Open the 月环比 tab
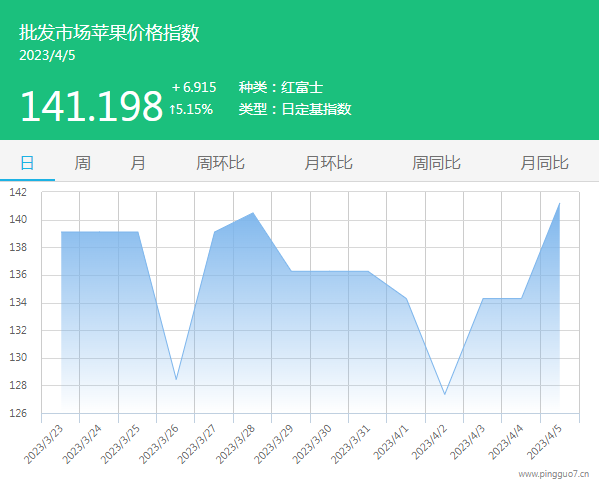Viewport: 599px width, 483px height. pos(328,163)
